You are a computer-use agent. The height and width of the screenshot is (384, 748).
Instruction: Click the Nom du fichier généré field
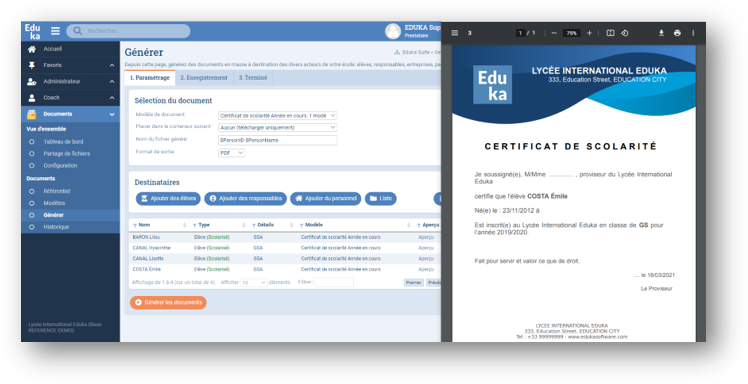coord(278,140)
